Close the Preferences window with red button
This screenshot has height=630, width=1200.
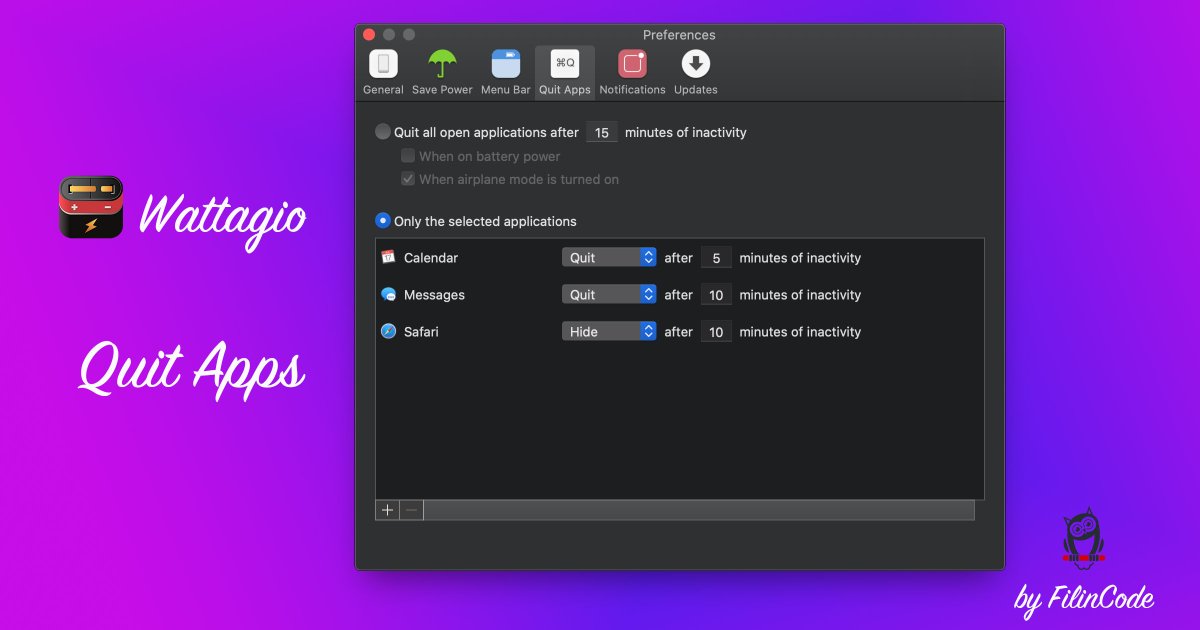click(369, 34)
